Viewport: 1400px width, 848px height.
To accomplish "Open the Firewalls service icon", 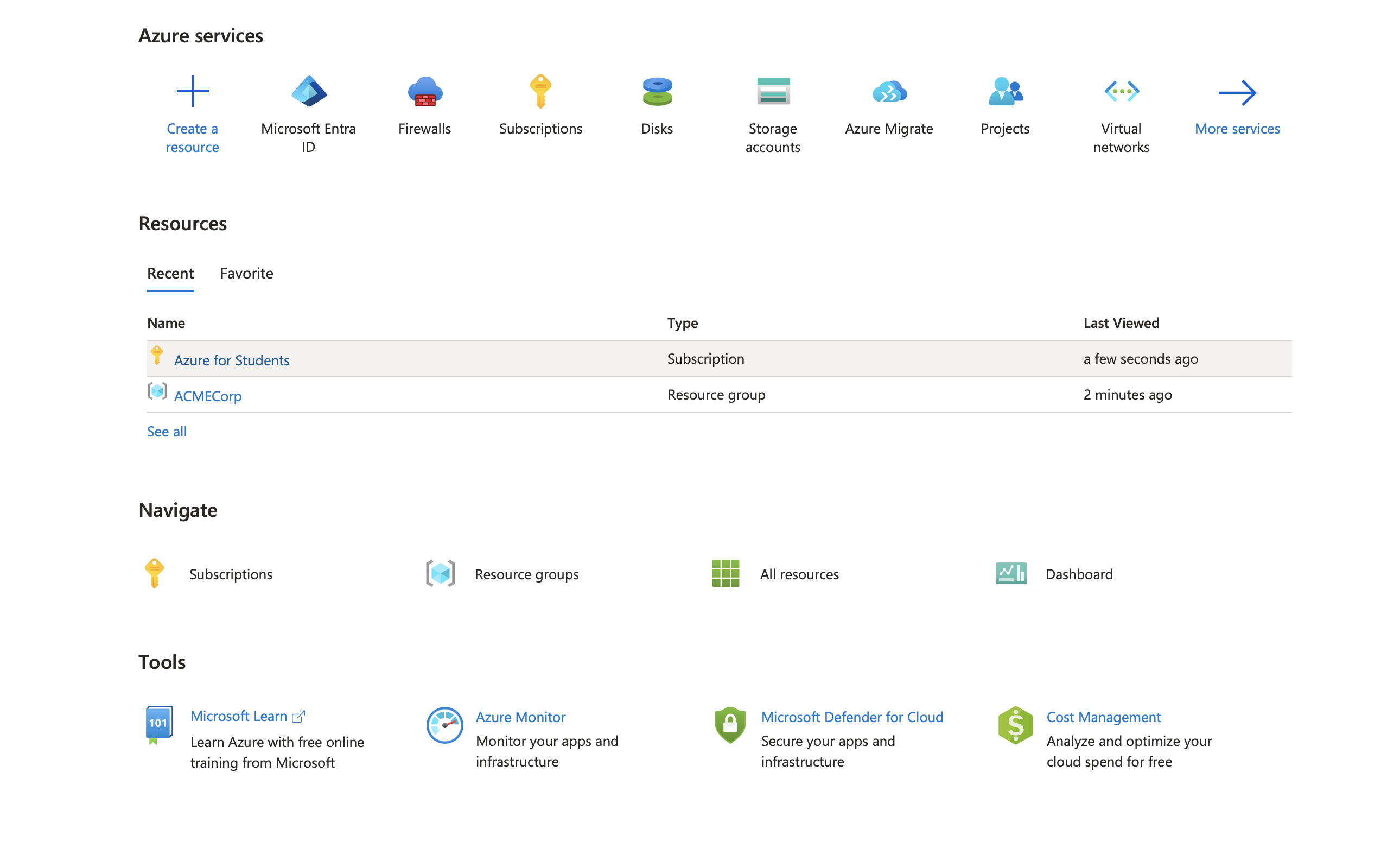I will [x=424, y=92].
